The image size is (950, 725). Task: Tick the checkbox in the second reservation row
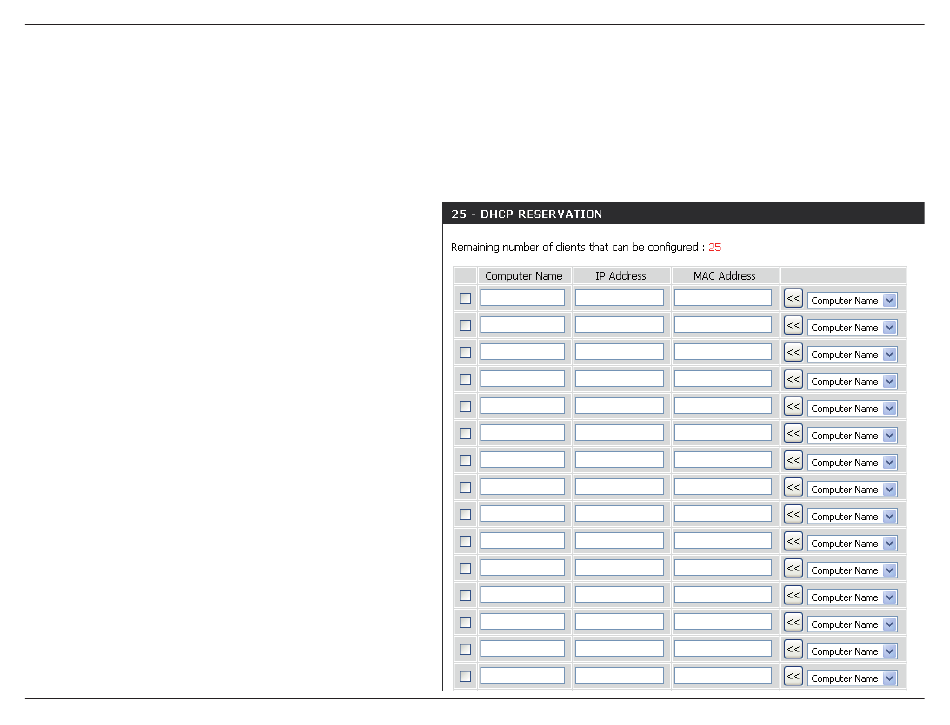[x=465, y=325]
